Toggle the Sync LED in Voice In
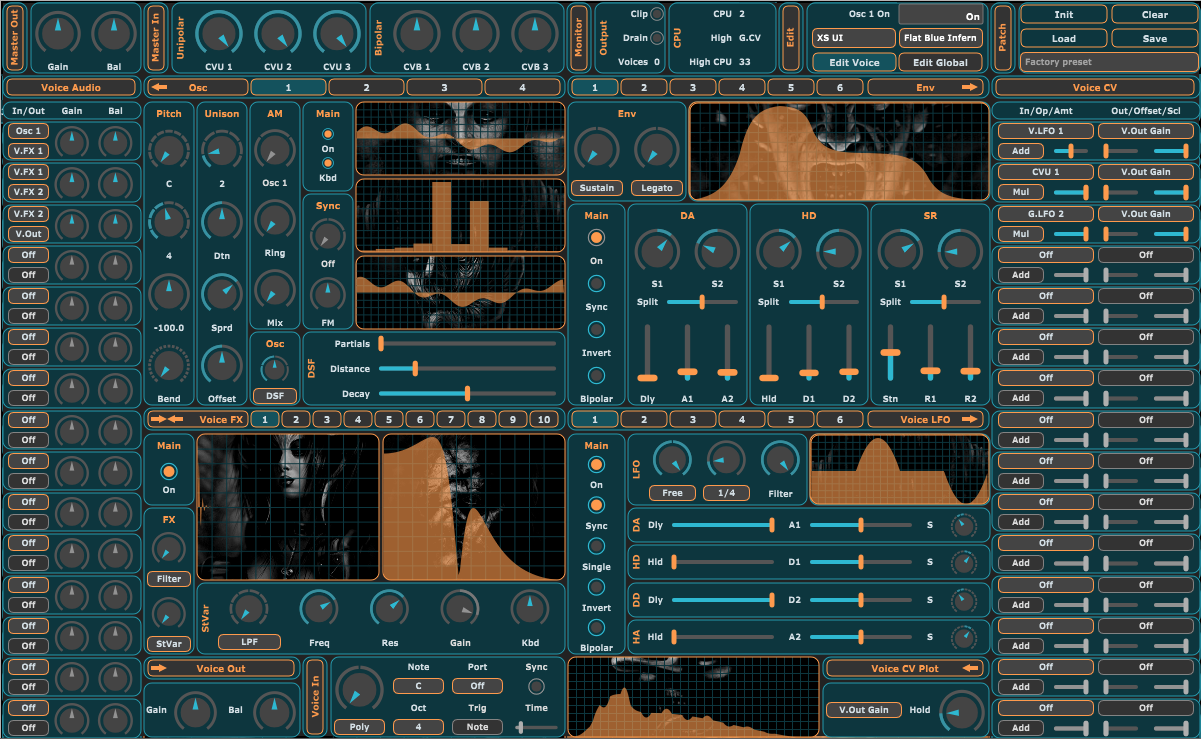The width and height of the screenshot is (1201, 739). coord(536,686)
